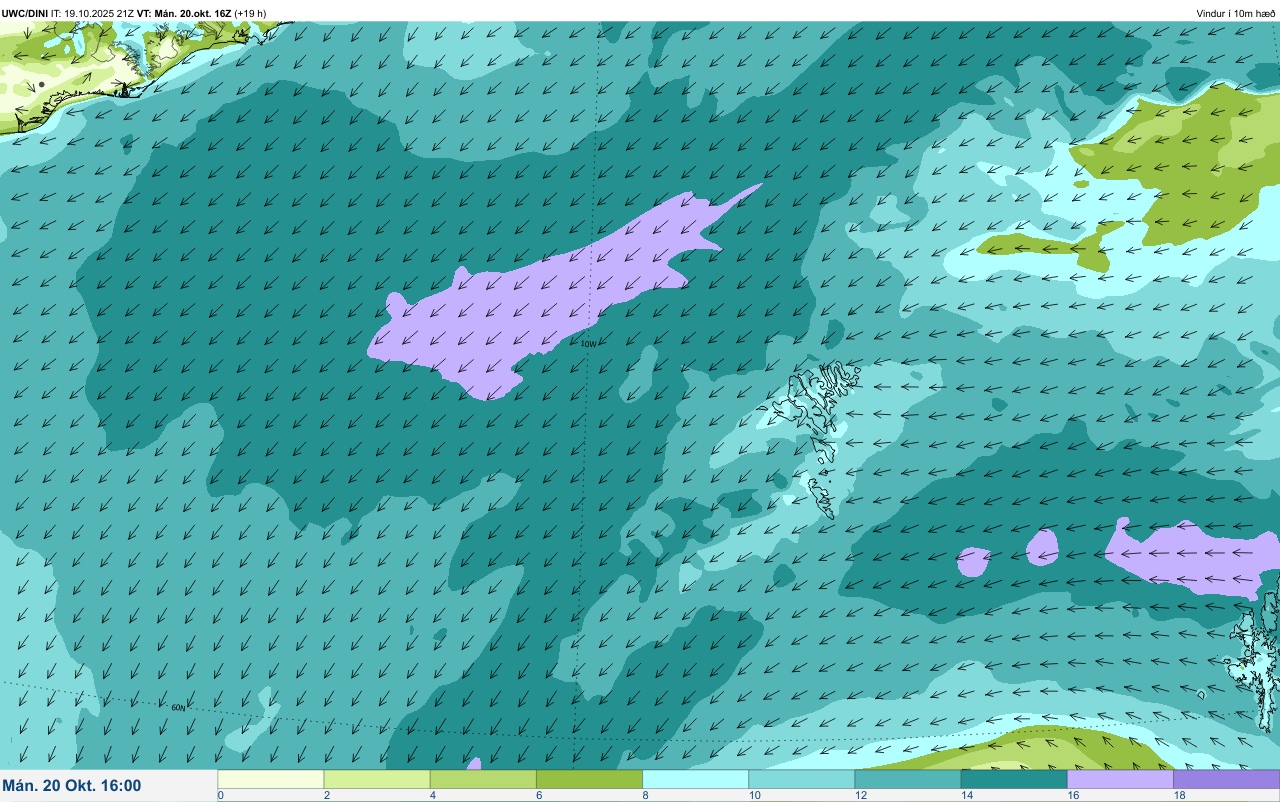This screenshot has height=802, width=1280.
Task: Click the 'VT: Mán. 20.okt. 16Z' valid time text
Action: coord(184,13)
